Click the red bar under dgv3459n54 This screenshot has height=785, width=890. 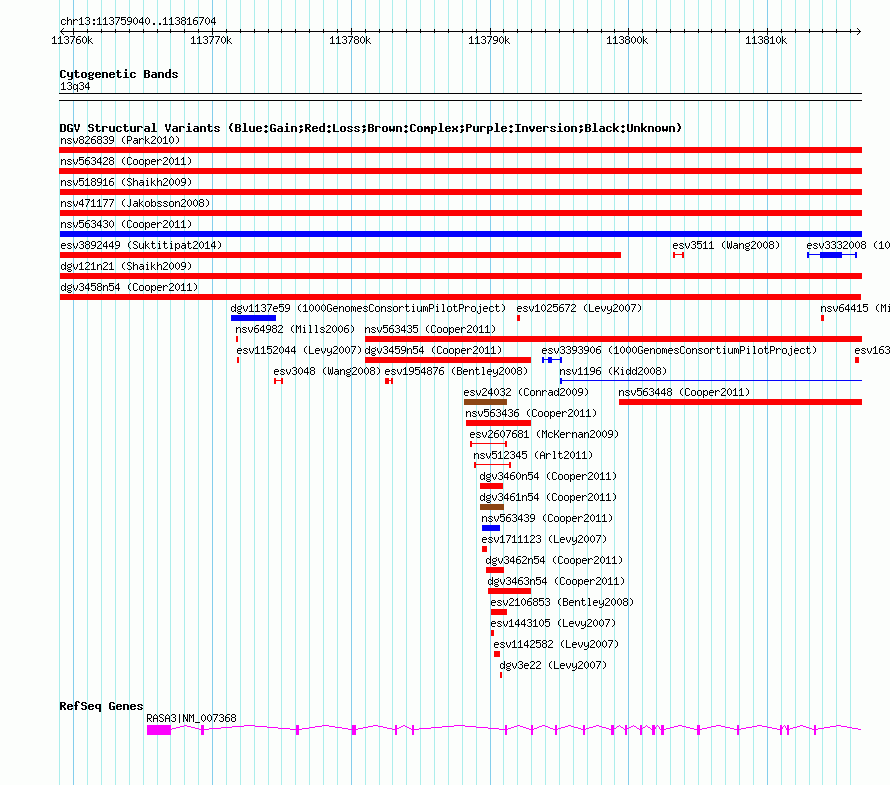pyautogui.click(x=448, y=360)
